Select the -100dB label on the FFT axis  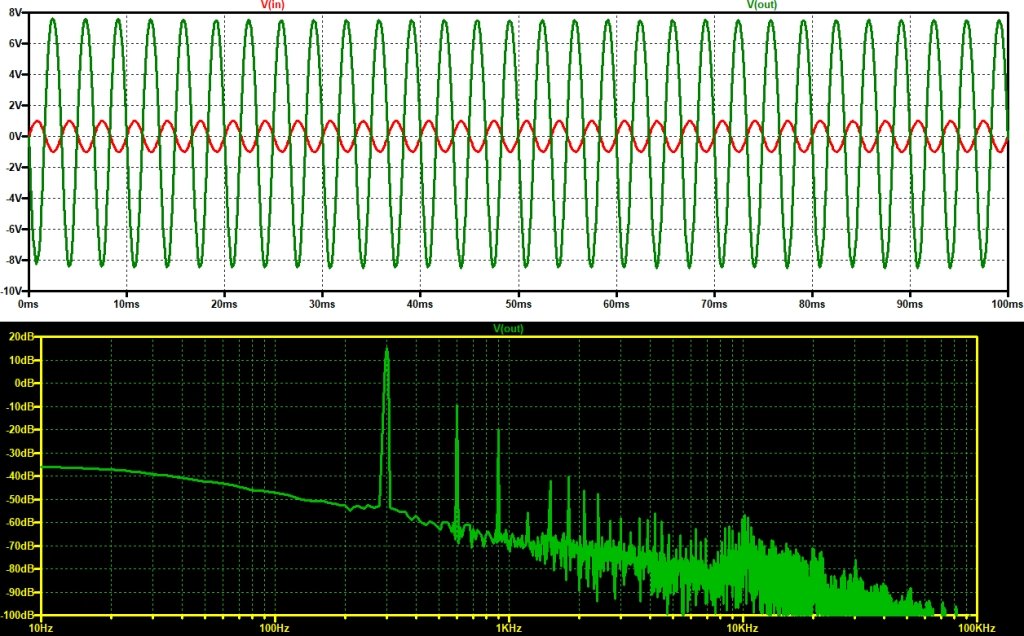coord(19,614)
